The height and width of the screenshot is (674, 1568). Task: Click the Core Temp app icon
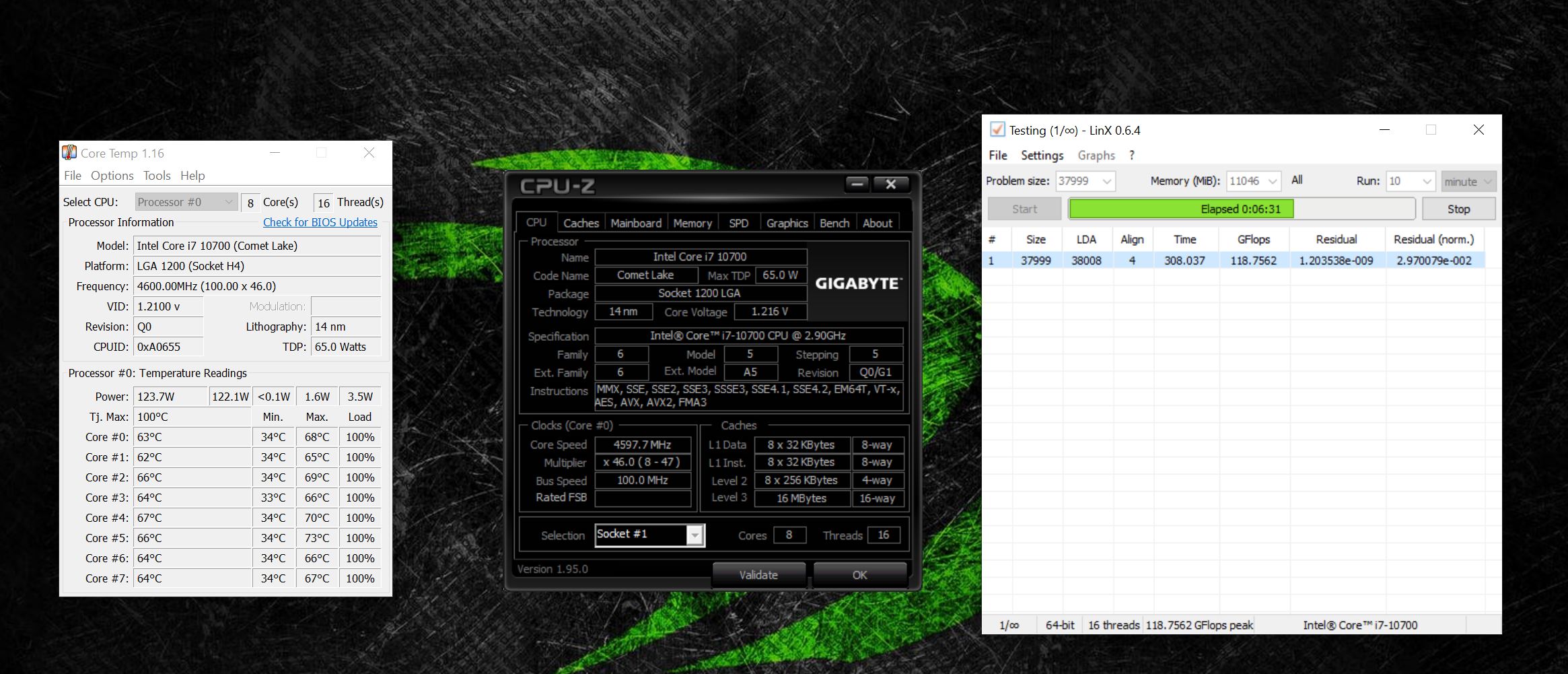69,153
